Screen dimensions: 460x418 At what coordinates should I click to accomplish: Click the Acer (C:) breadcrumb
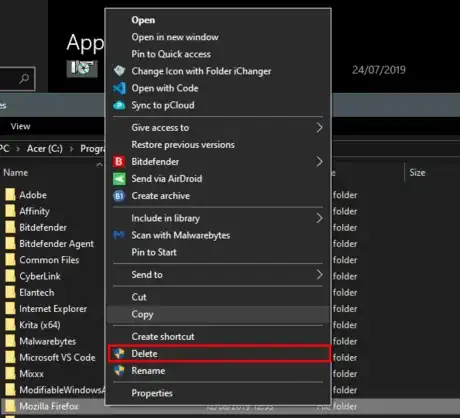tap(45, 148)
